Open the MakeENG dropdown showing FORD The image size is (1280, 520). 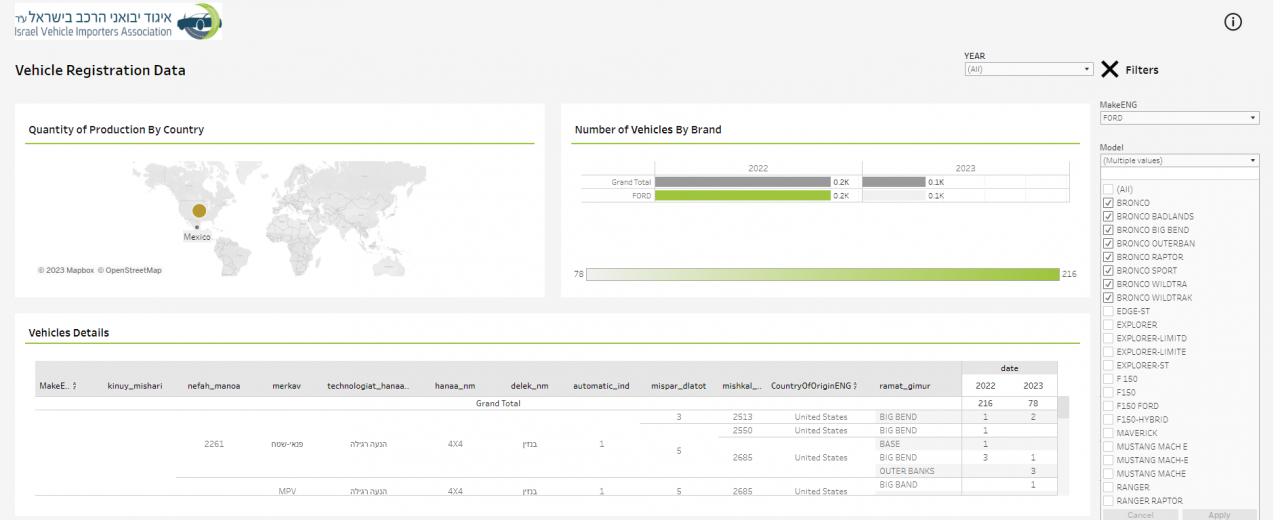1179,118
